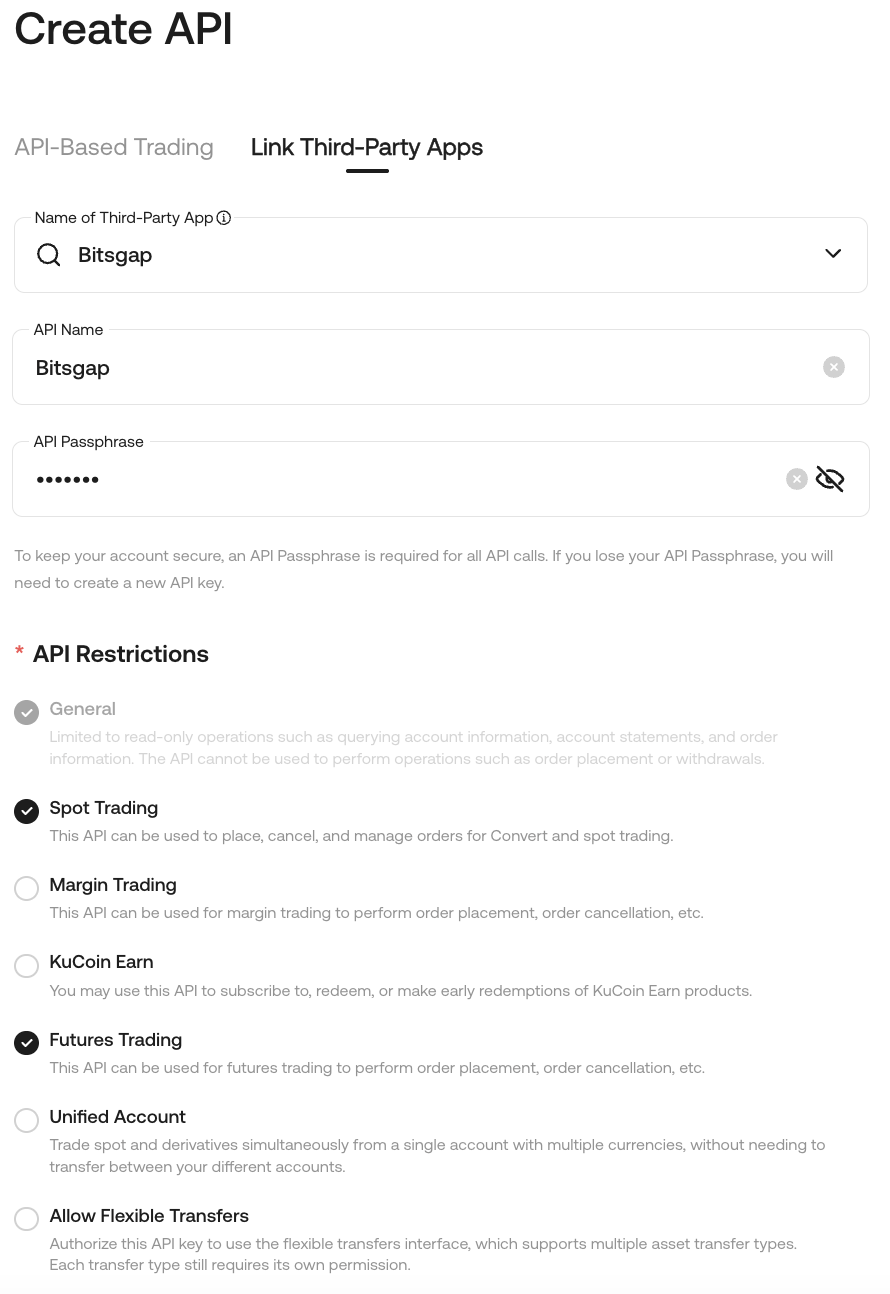Click into the API Name input field
The height and width of the screenshot is (1294, 890).
[x=420, y=368]
